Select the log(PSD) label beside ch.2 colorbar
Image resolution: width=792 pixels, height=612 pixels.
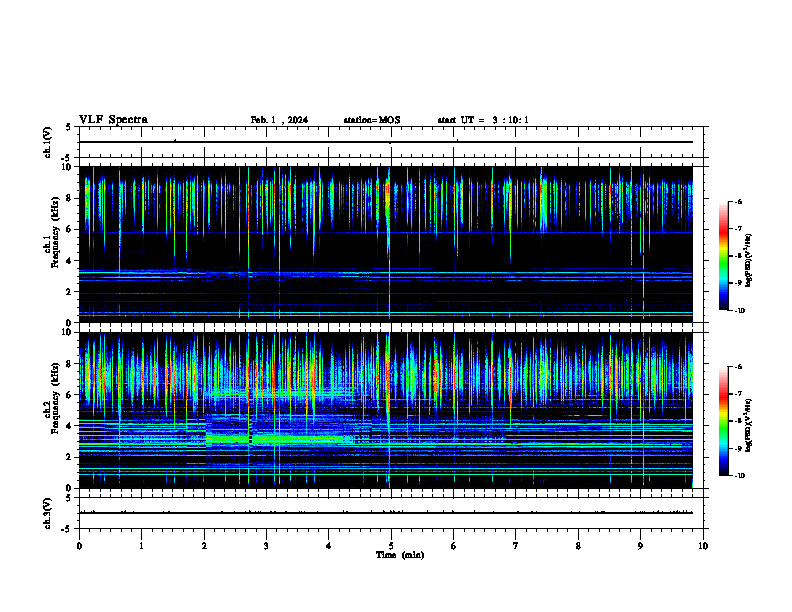pos(749,425)
